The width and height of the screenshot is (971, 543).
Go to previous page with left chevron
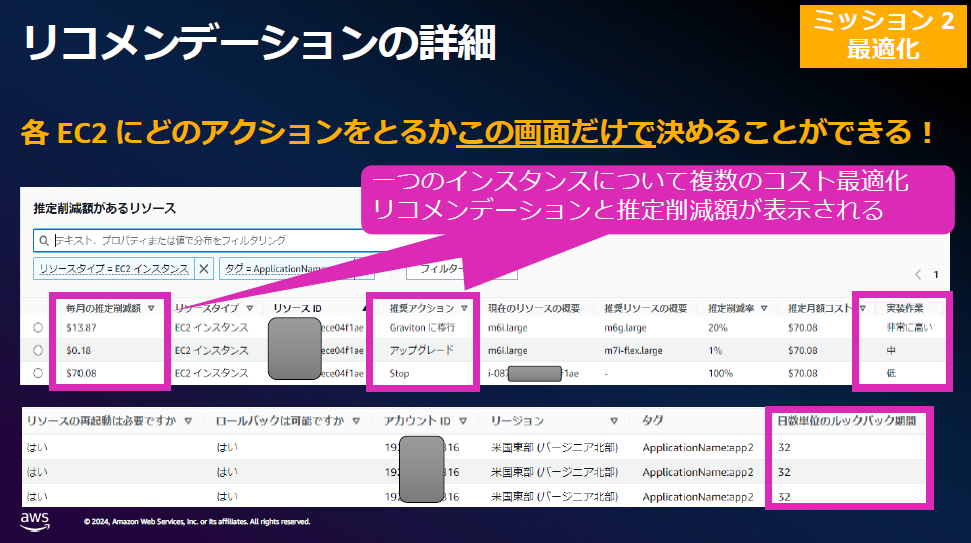[x=918, y=274]
